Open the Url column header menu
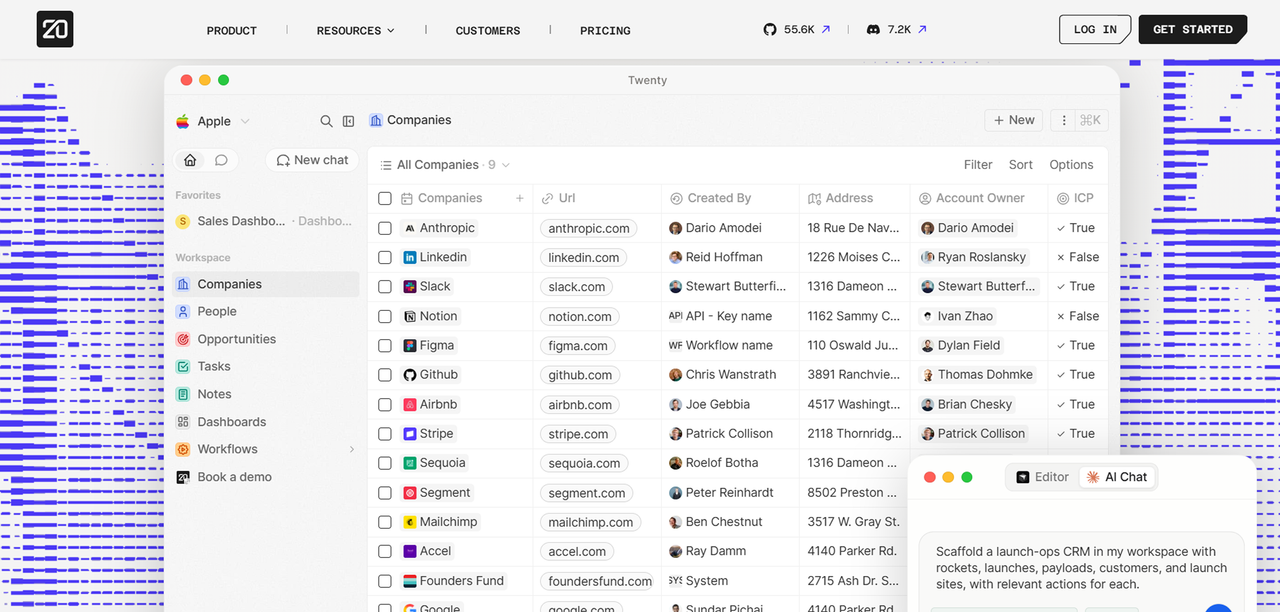 [x=597, y=198]
